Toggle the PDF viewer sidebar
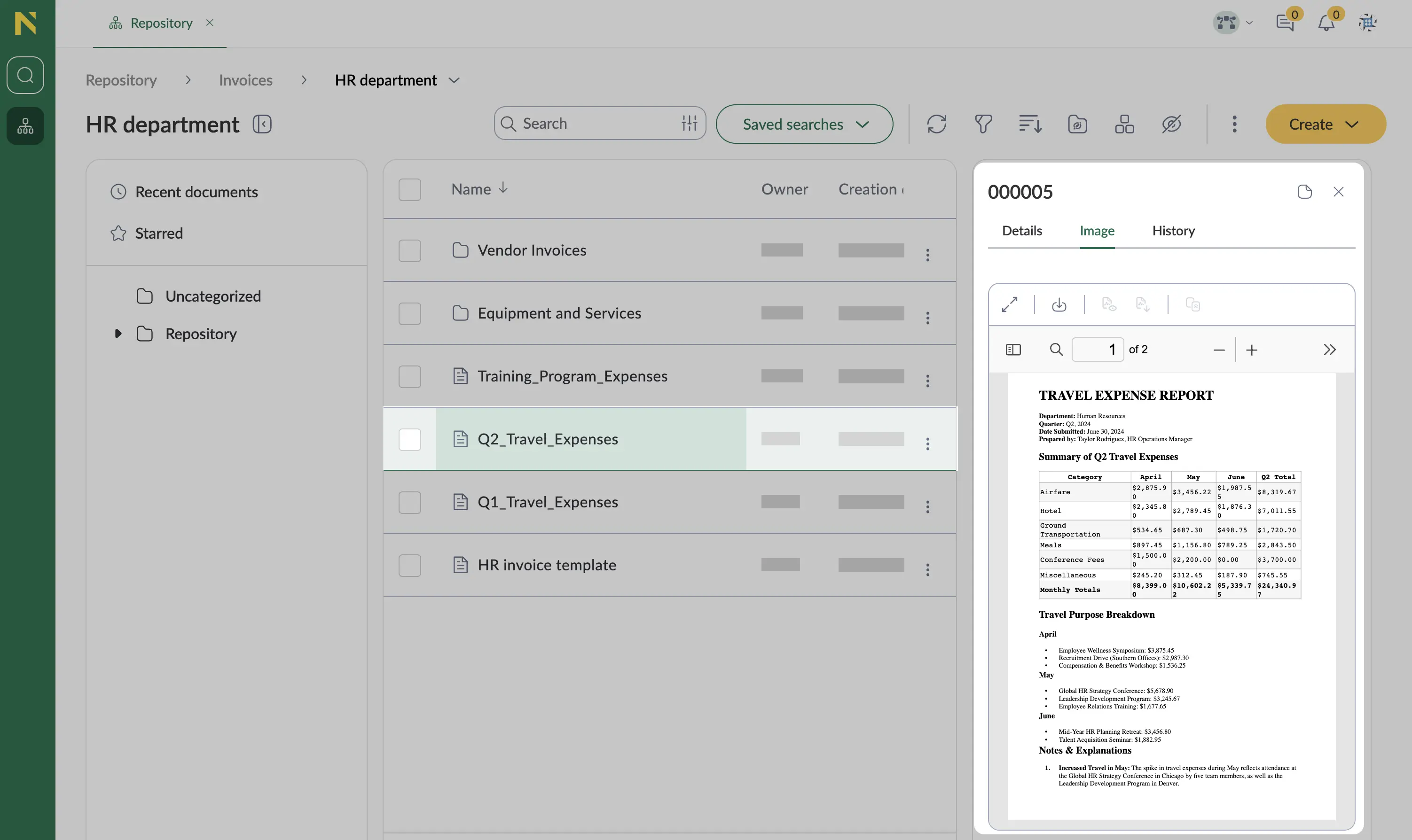Screen dimensions: 1412x840 (1013, 350)
